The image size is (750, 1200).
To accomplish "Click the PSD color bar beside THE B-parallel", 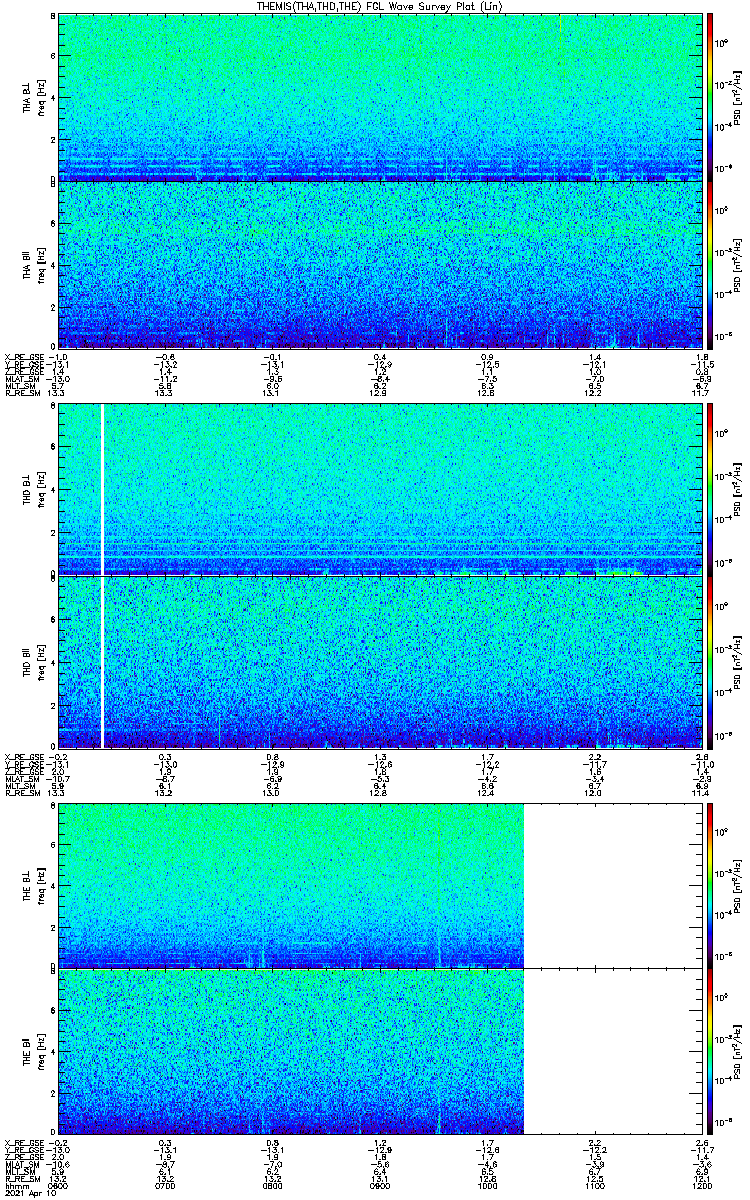I will 710,1051.
